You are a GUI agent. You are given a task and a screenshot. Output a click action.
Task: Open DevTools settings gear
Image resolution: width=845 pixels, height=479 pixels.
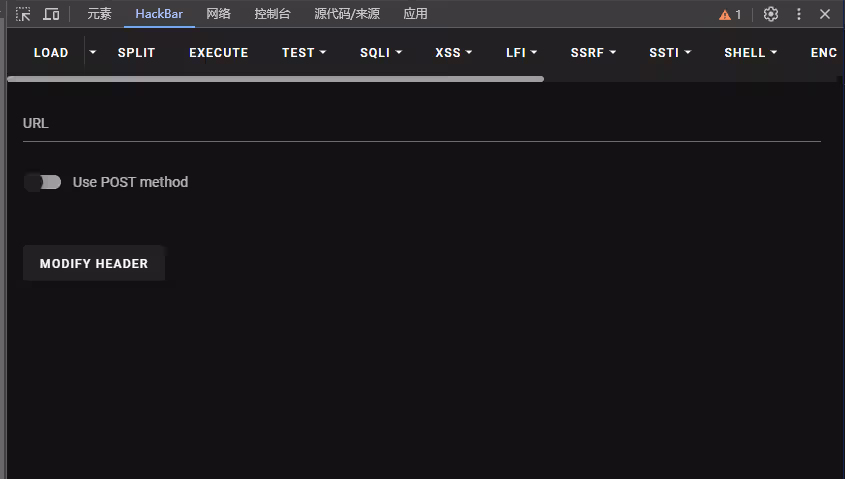(771, 14)
